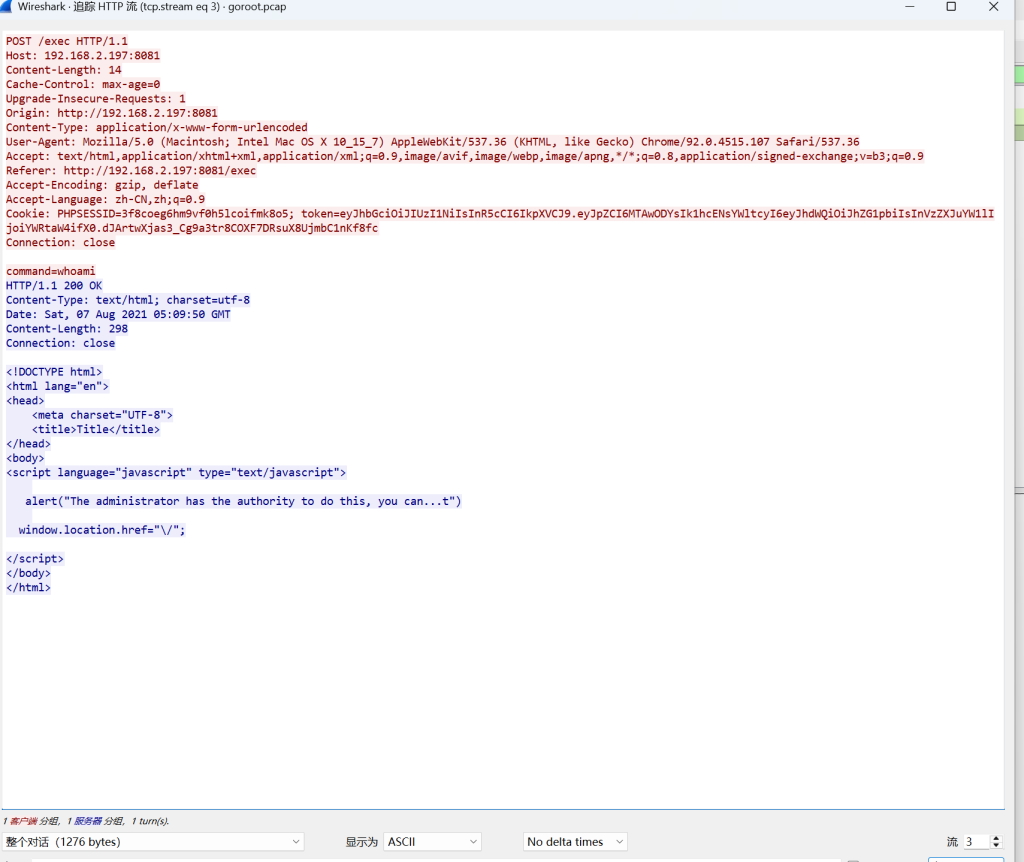
Task: Click the POST /exec HTTP/1.1 request line
Action: pyautogui.click(x=67, y=41)
